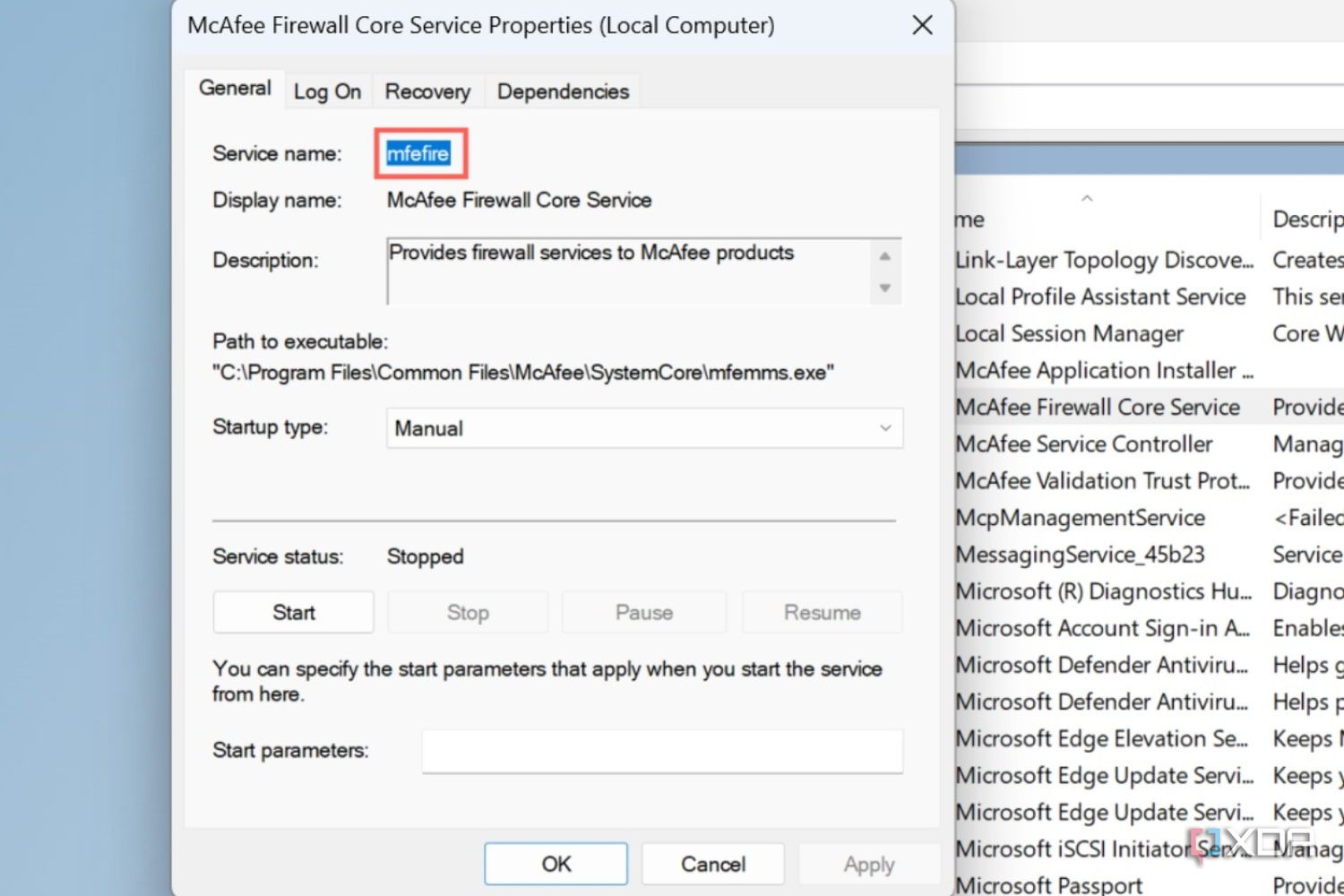
Task: Select McAfee Service Controller in the list
Action: point(1082,444)
